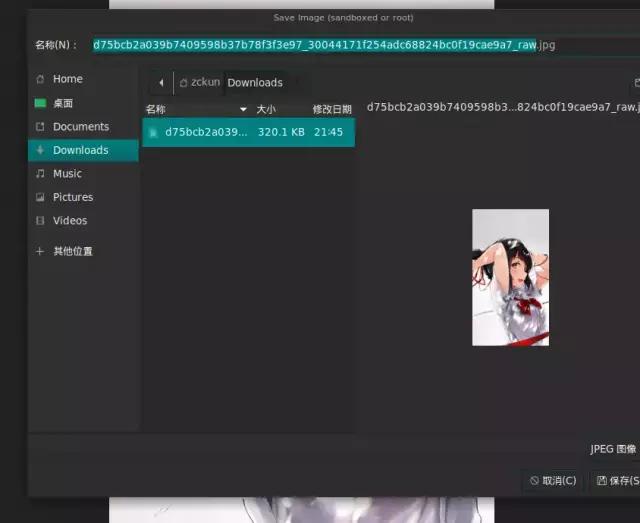Click Downloads path bar button
640x523 pixels.
point(255,83)
